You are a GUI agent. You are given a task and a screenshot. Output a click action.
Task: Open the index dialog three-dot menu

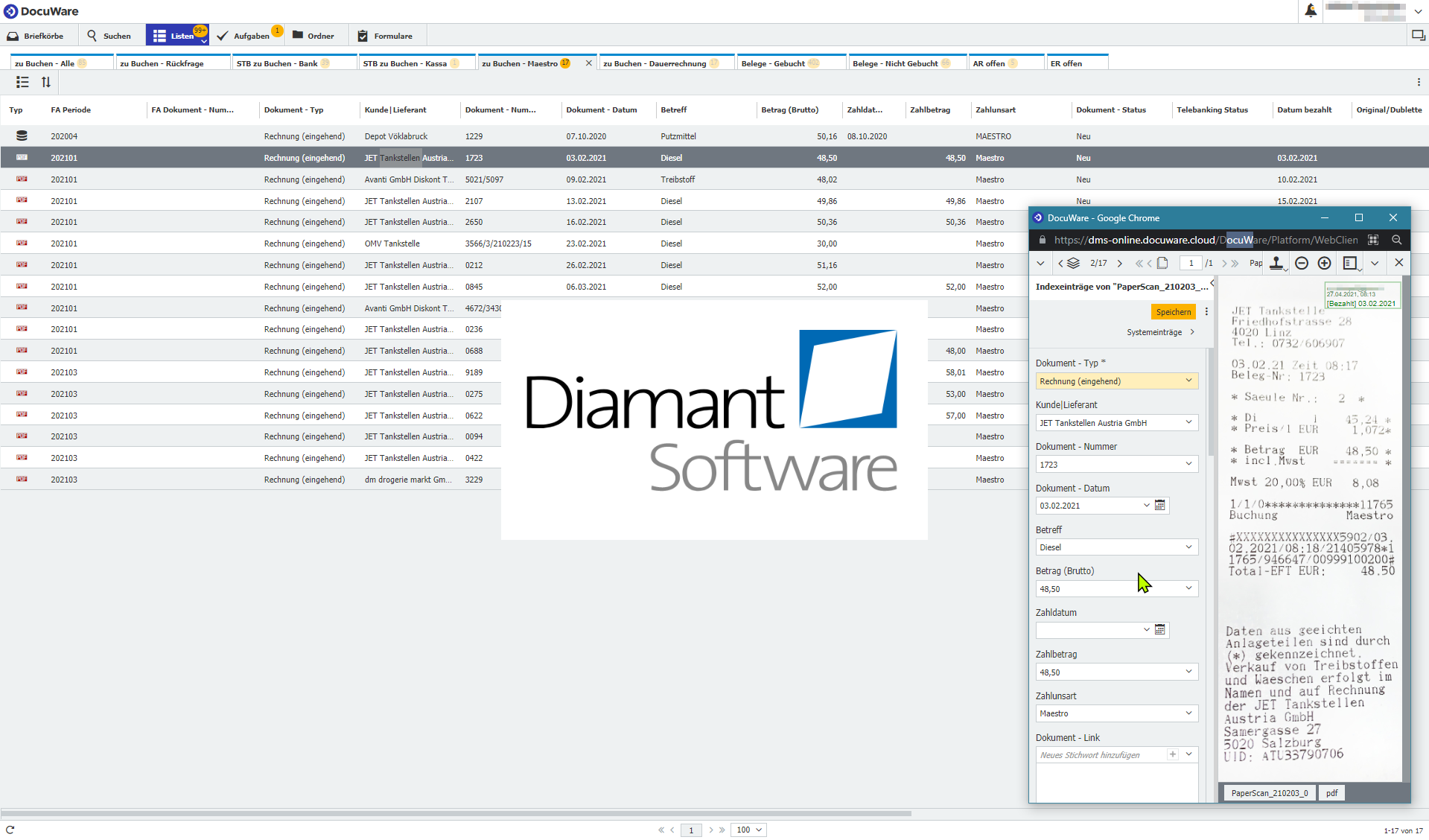[x=1206, y=312]
